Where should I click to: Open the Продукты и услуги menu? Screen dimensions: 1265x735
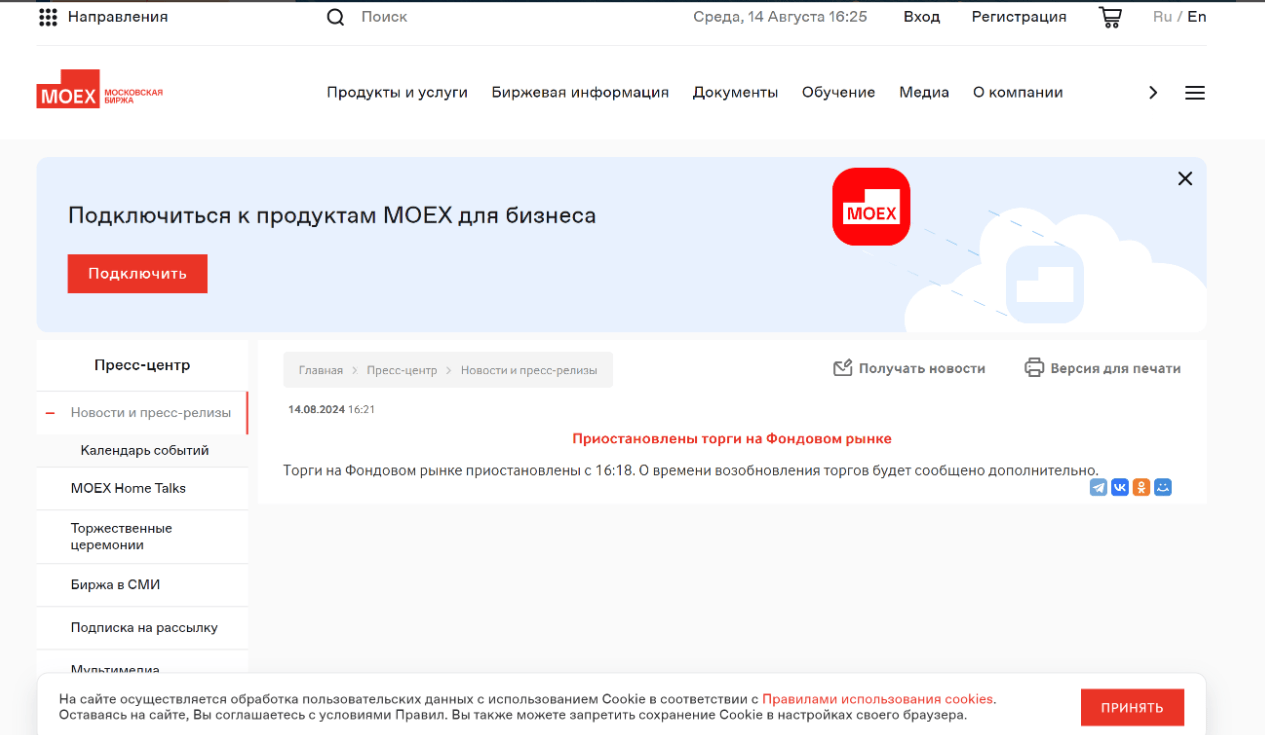(397, 93)
